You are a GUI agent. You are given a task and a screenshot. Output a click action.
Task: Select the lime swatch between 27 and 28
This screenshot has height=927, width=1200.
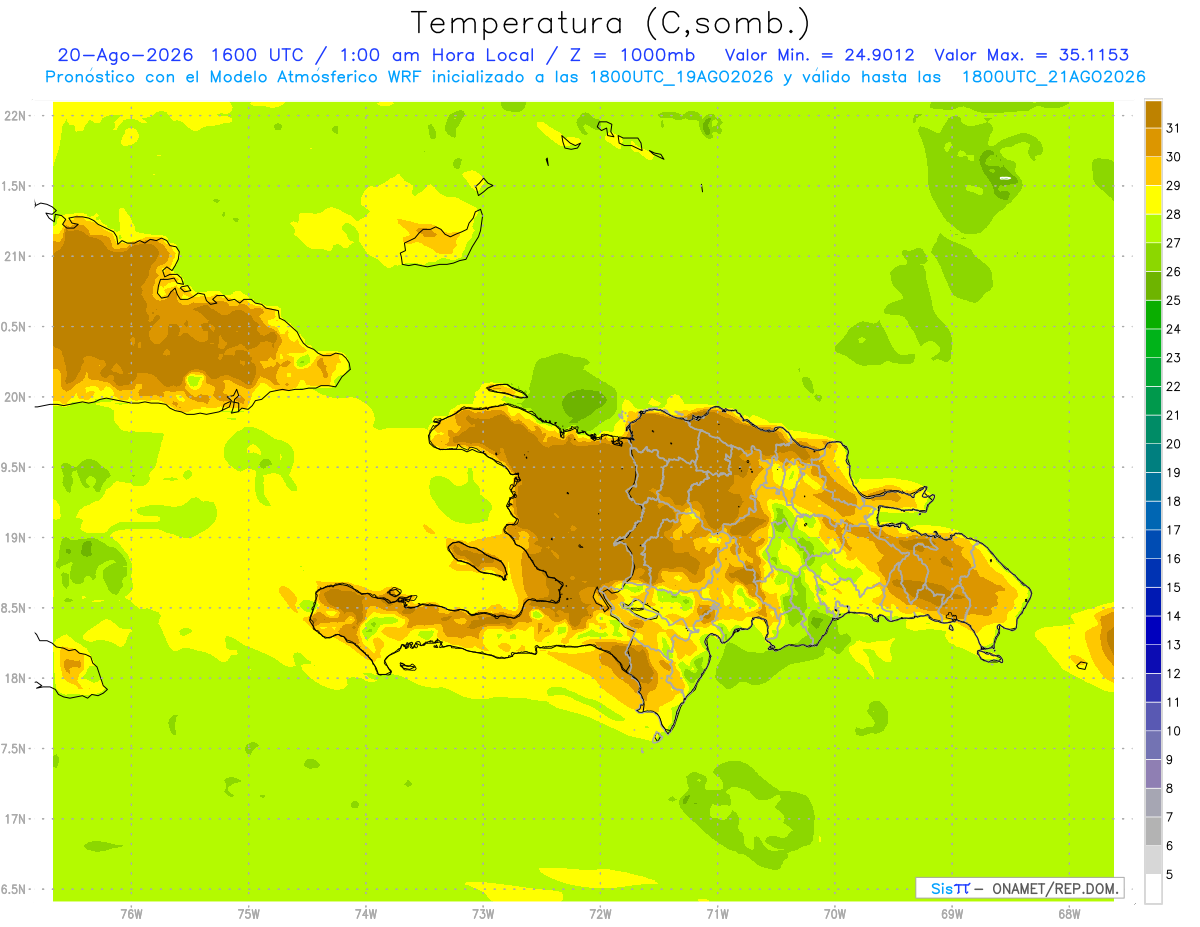pyautogui.click(x=1153, y=229)
